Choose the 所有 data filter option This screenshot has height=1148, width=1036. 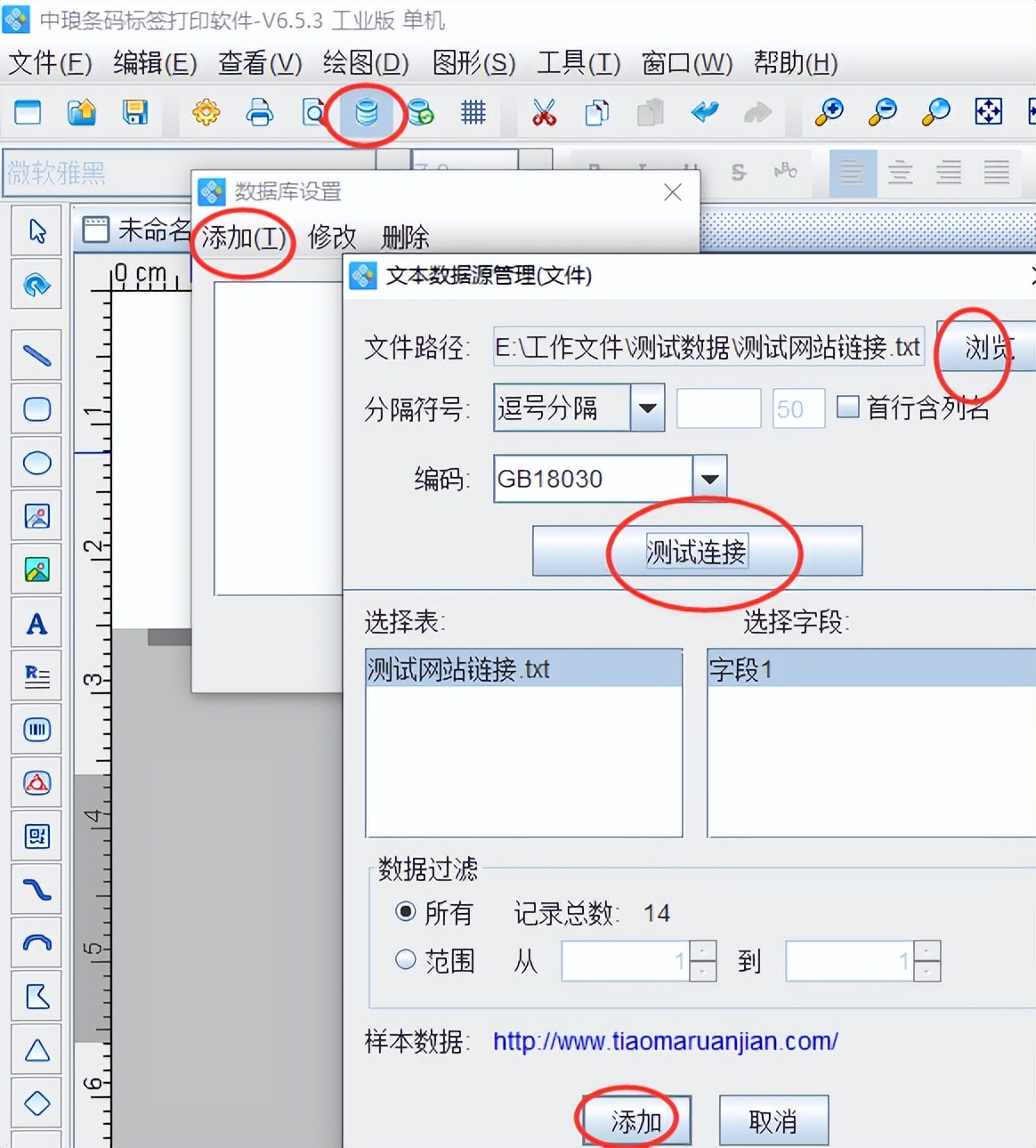[406, 912]
